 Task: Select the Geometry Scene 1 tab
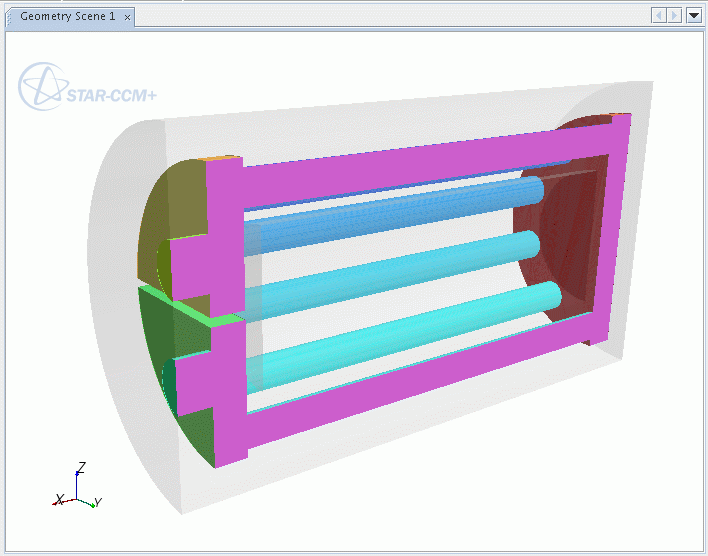(x=66, y=17)
